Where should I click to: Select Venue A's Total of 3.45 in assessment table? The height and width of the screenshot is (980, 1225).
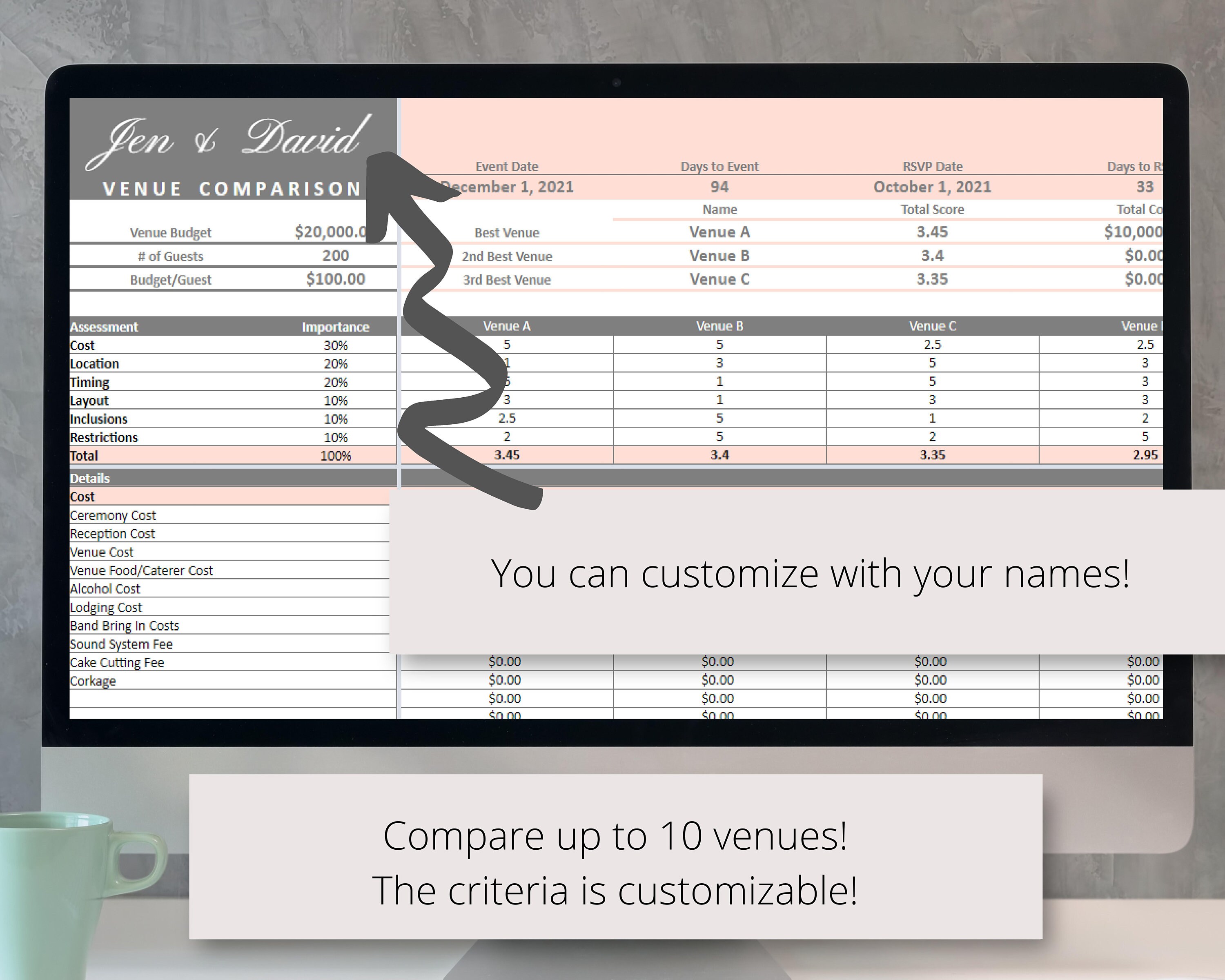(x=507, y=455)
